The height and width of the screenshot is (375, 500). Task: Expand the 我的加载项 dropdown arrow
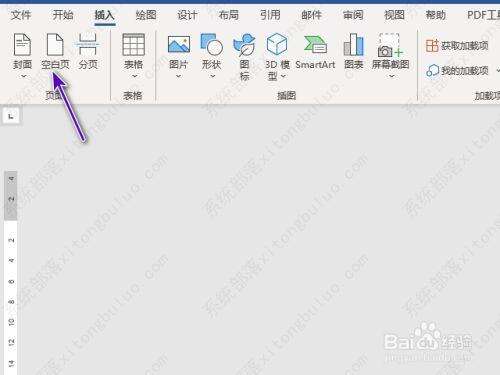pos(498,71)
